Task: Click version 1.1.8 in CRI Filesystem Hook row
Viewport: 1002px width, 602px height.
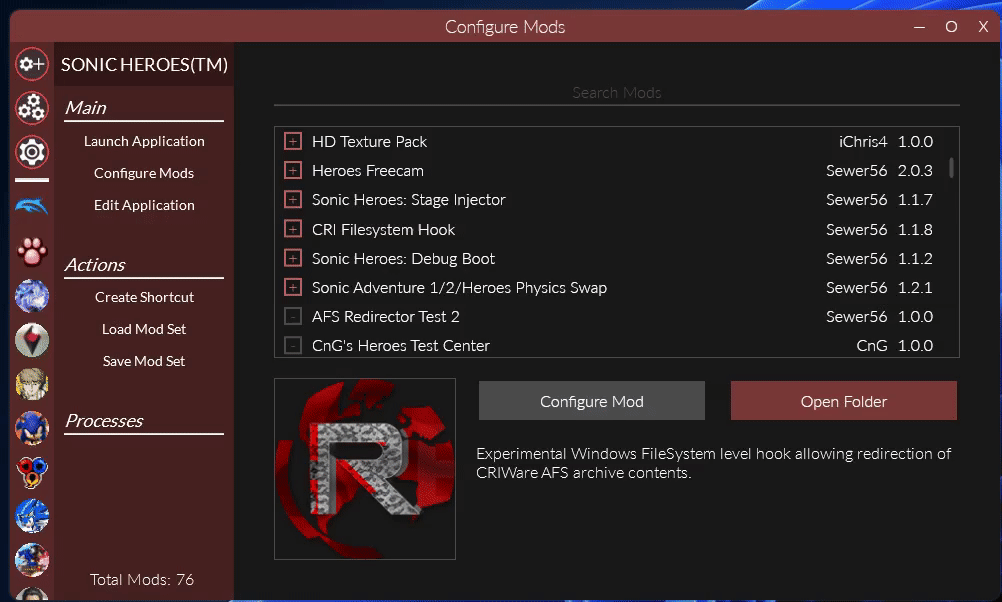Action: [x=915, y=229]
